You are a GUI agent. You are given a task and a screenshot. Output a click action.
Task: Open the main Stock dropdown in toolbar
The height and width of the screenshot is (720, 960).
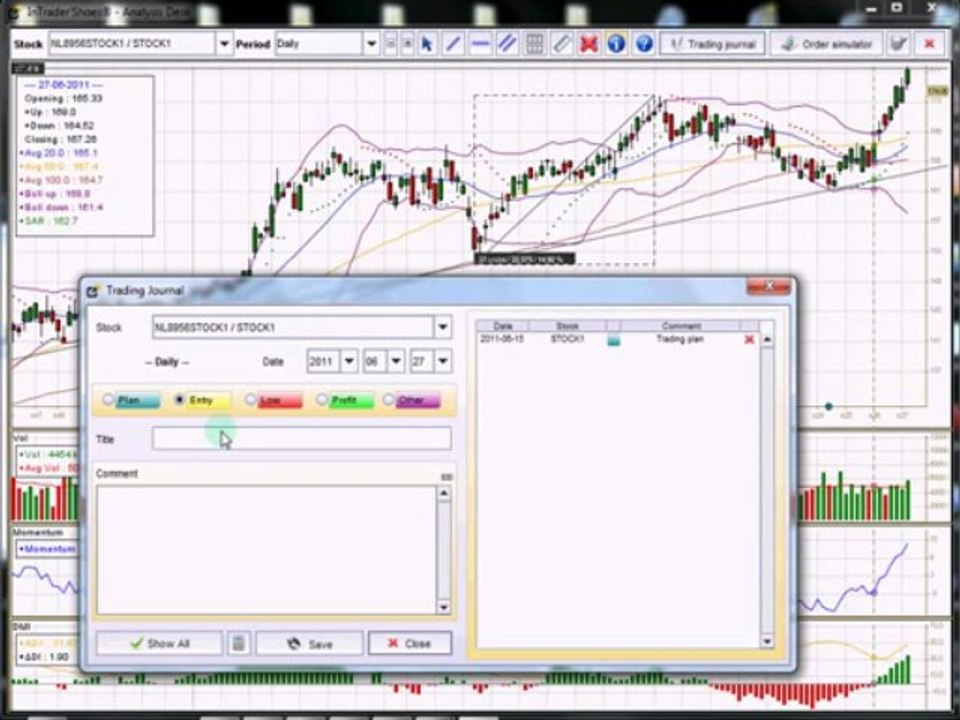[x=224, y=44]
